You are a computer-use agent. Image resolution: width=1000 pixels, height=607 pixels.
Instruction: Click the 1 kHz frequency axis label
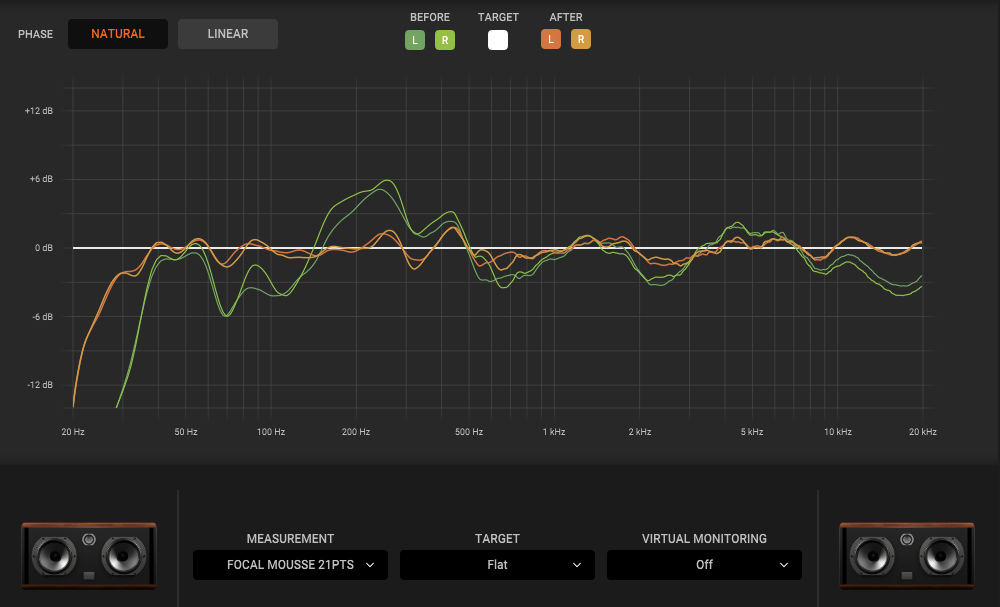(x=554, y=432)
